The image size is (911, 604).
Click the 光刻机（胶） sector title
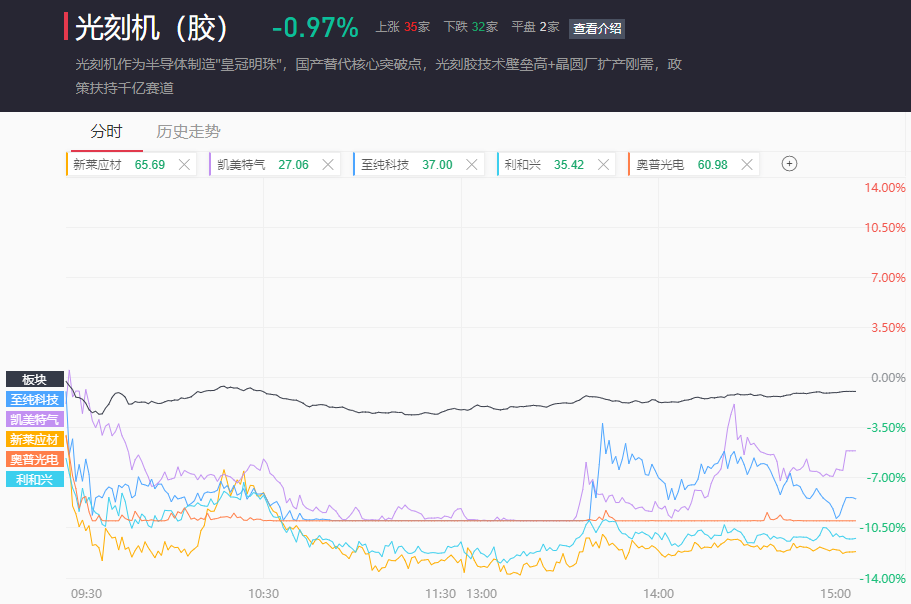pyautogui.click(x=152, y=28)
